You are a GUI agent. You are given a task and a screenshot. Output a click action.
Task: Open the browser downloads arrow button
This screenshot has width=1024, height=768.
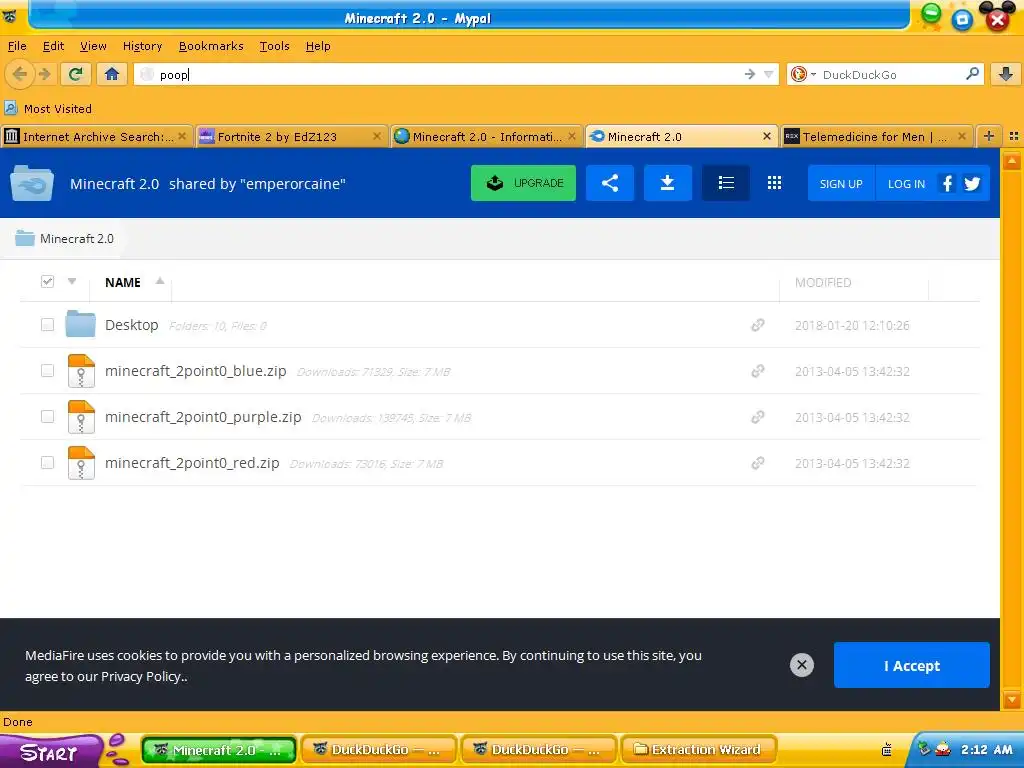(x=1006, y=74)
